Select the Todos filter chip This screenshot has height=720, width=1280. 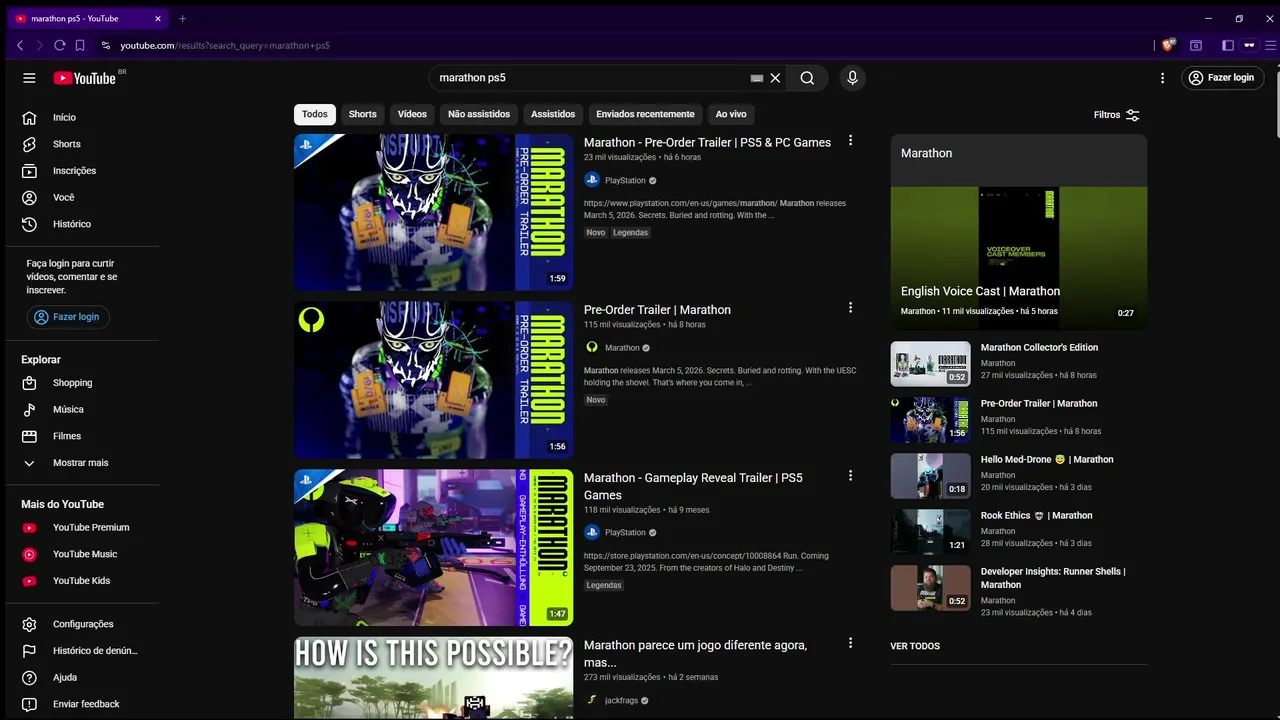click(315, 114)
